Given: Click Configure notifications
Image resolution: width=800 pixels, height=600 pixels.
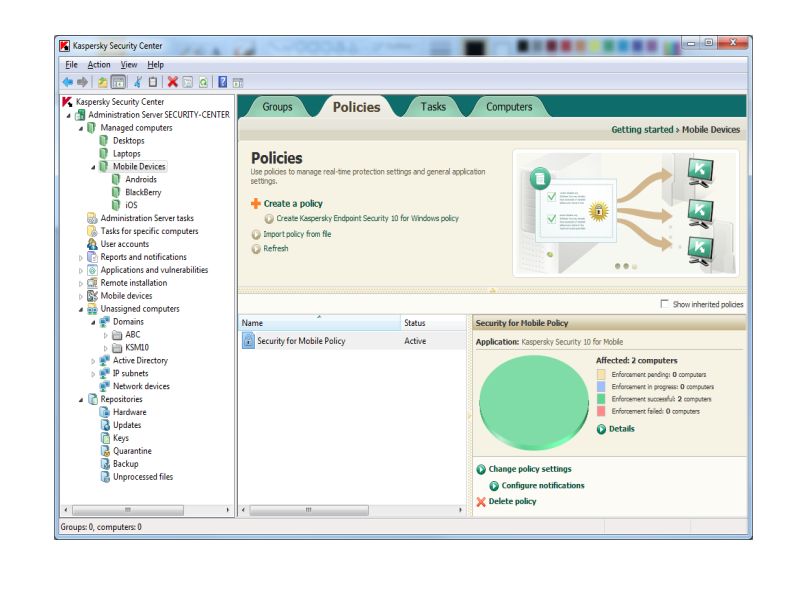Looking at the screenshot, I should click(543, 485).
